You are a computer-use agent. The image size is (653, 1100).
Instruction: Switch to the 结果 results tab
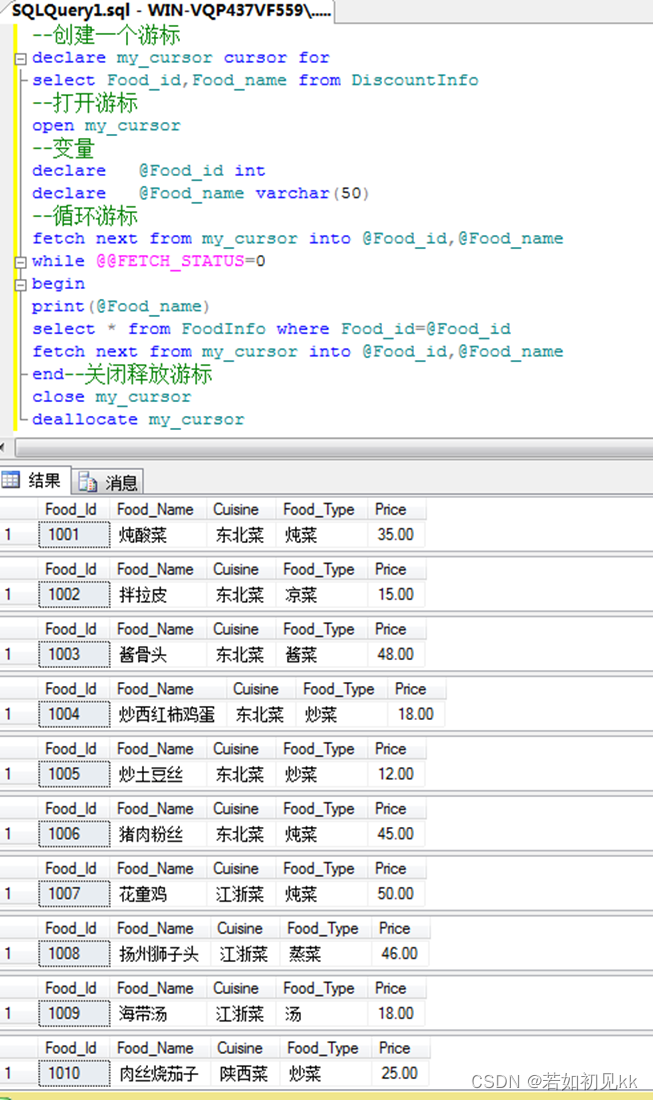(35, 481)
